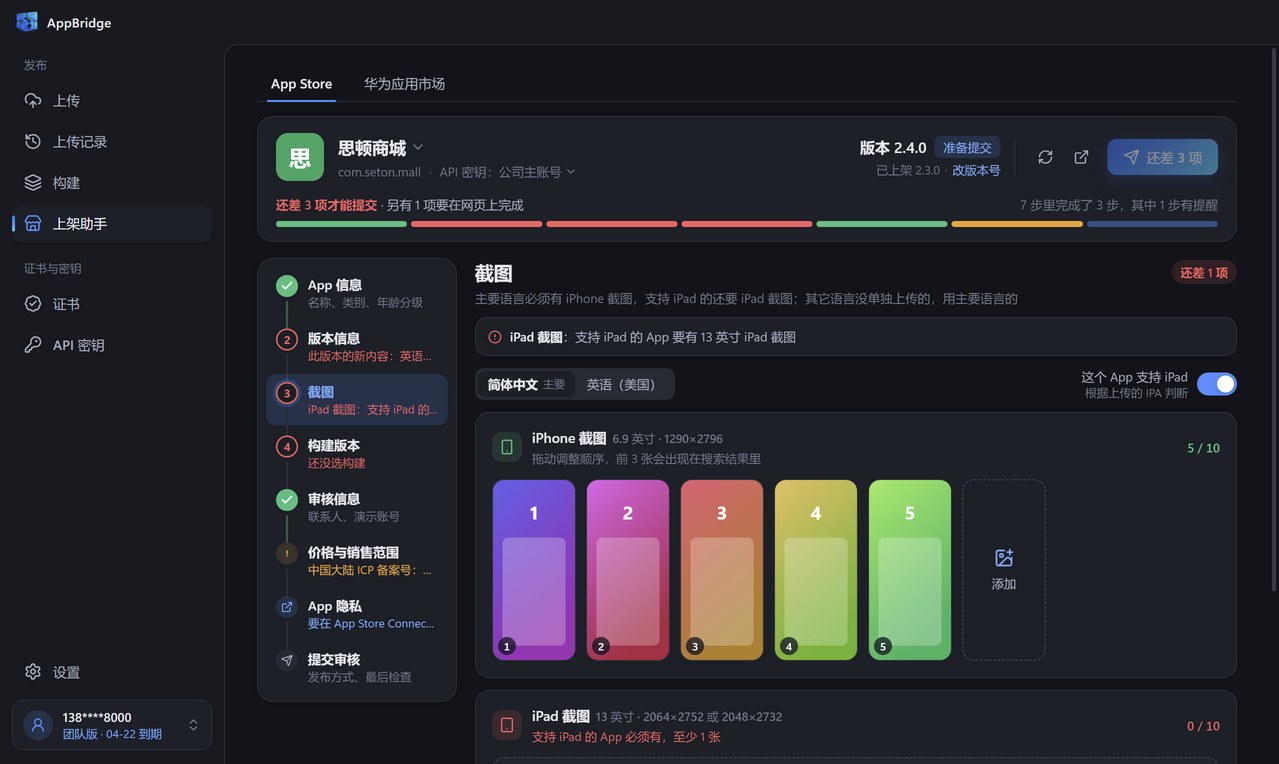This screenshot has height=764, width=1279.
Task: Select iPhone screenshot thumbnail 2
Action: 628,570
